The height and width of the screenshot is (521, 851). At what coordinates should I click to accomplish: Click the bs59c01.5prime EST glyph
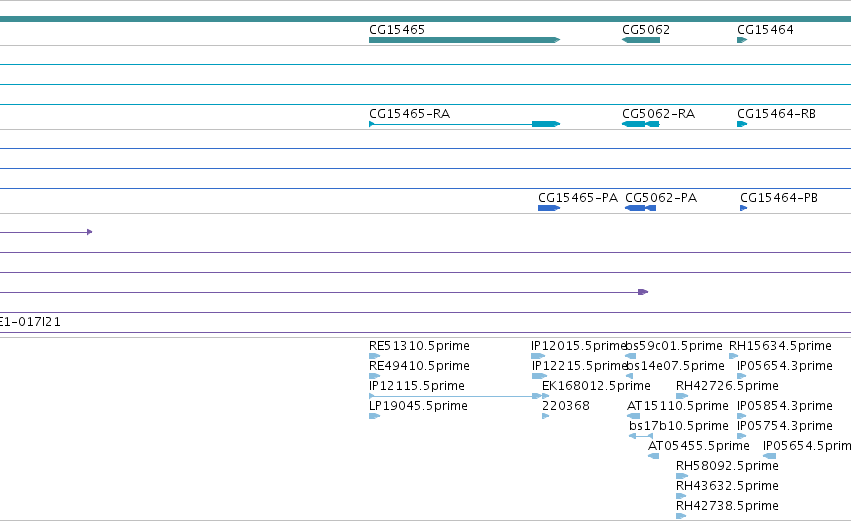[x=631, y=357]
